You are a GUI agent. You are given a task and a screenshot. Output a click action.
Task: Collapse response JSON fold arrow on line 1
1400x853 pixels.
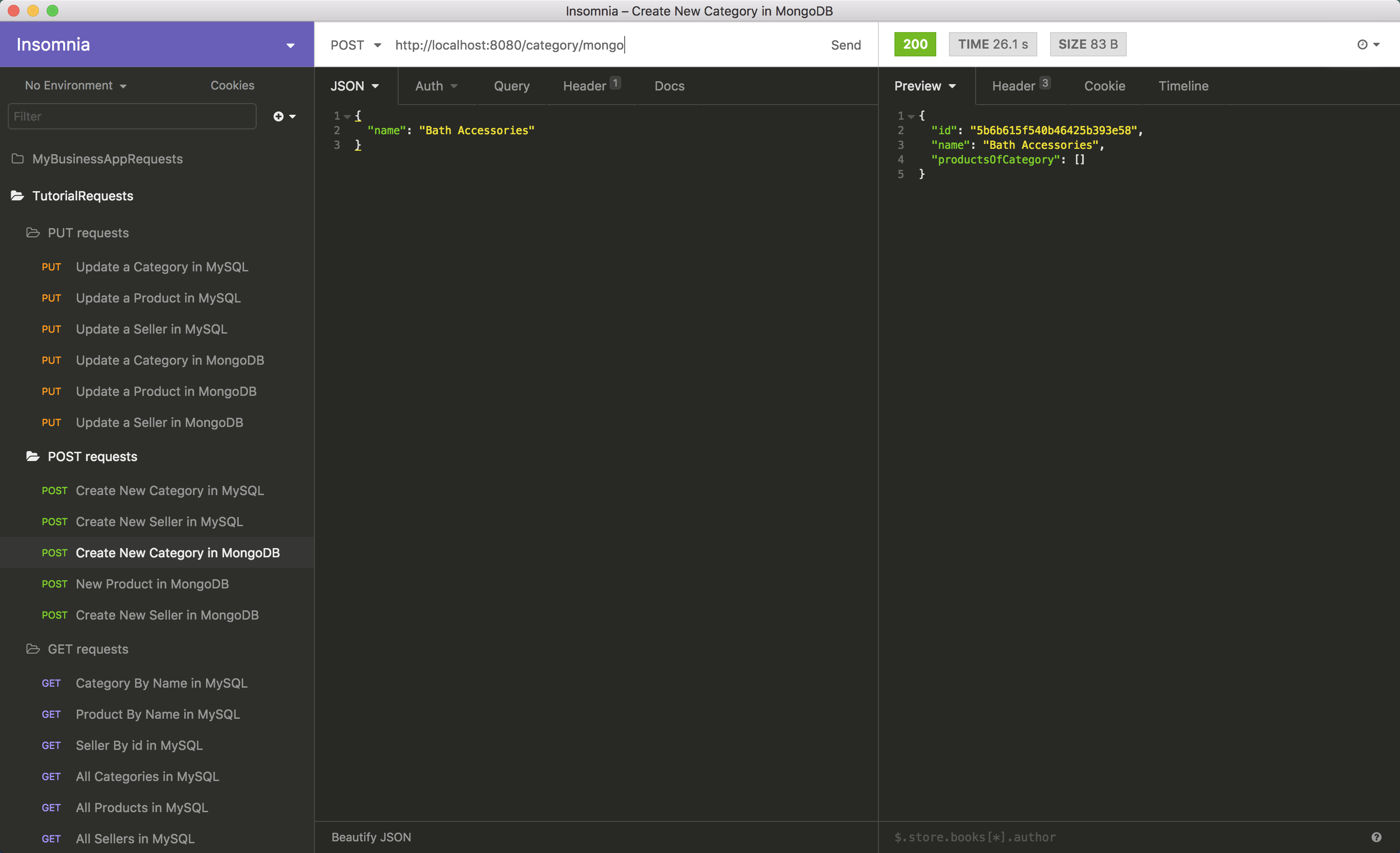click(911, 117)
